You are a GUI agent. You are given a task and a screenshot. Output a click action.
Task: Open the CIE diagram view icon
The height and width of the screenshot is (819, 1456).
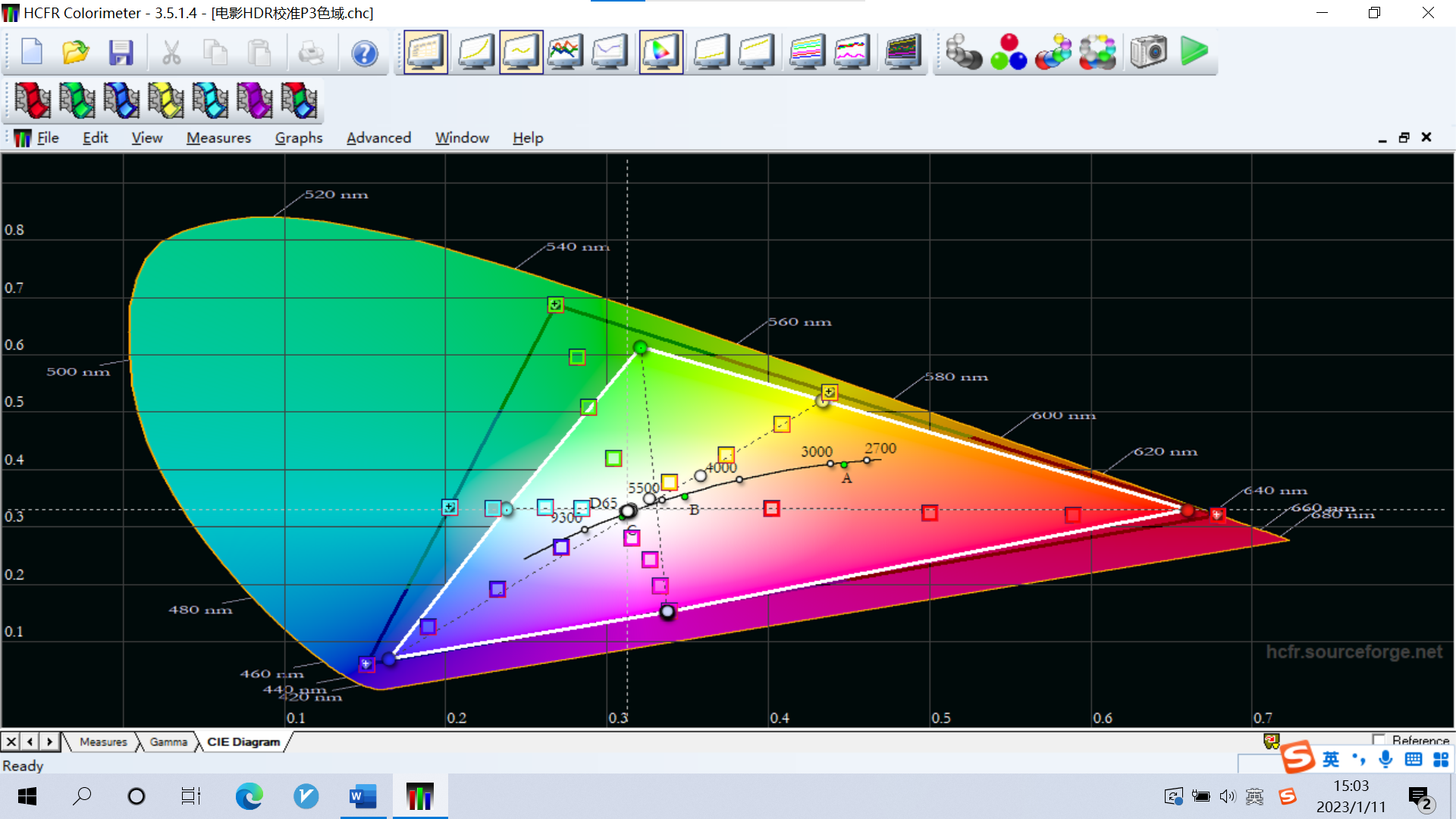[x=661, y=52]
